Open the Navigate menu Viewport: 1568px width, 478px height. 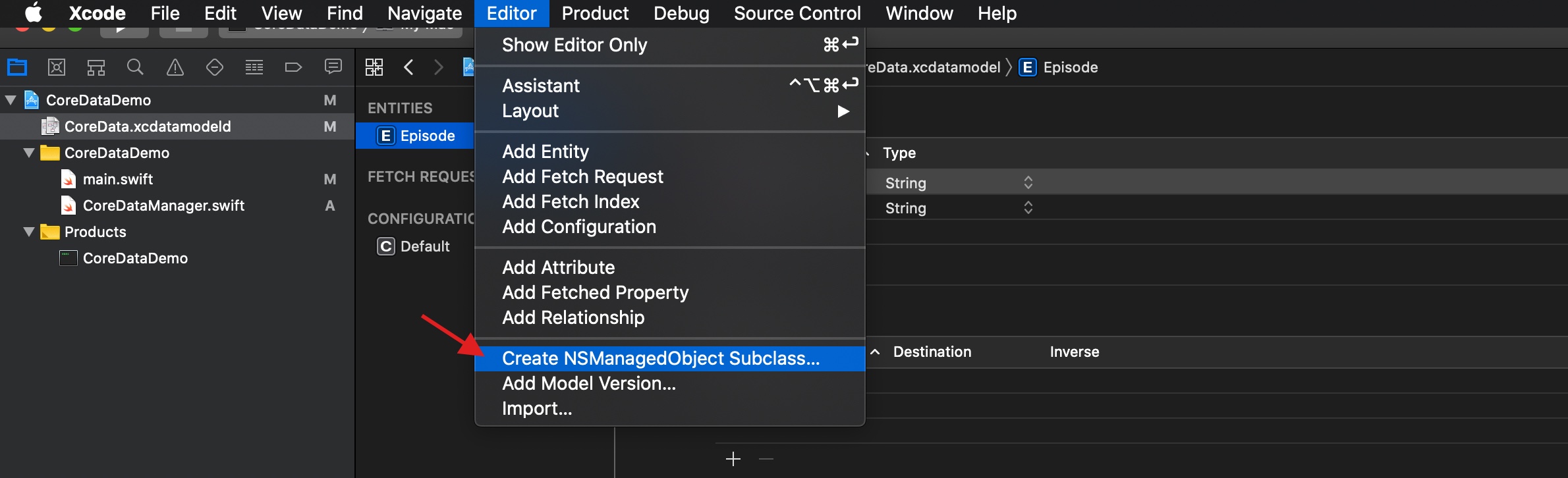pos(425,13)
